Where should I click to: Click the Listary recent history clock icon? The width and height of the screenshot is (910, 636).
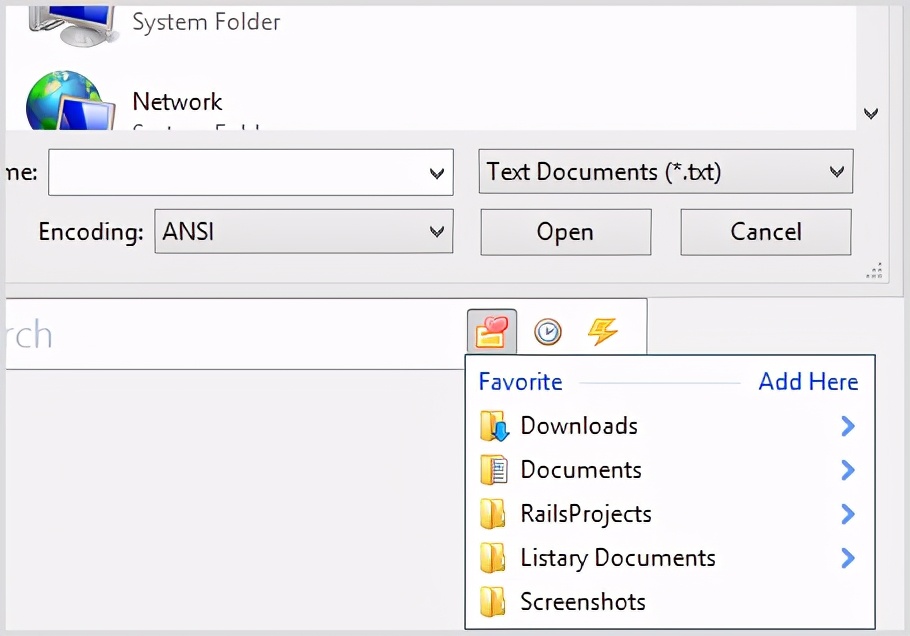(x=547, y=331)
